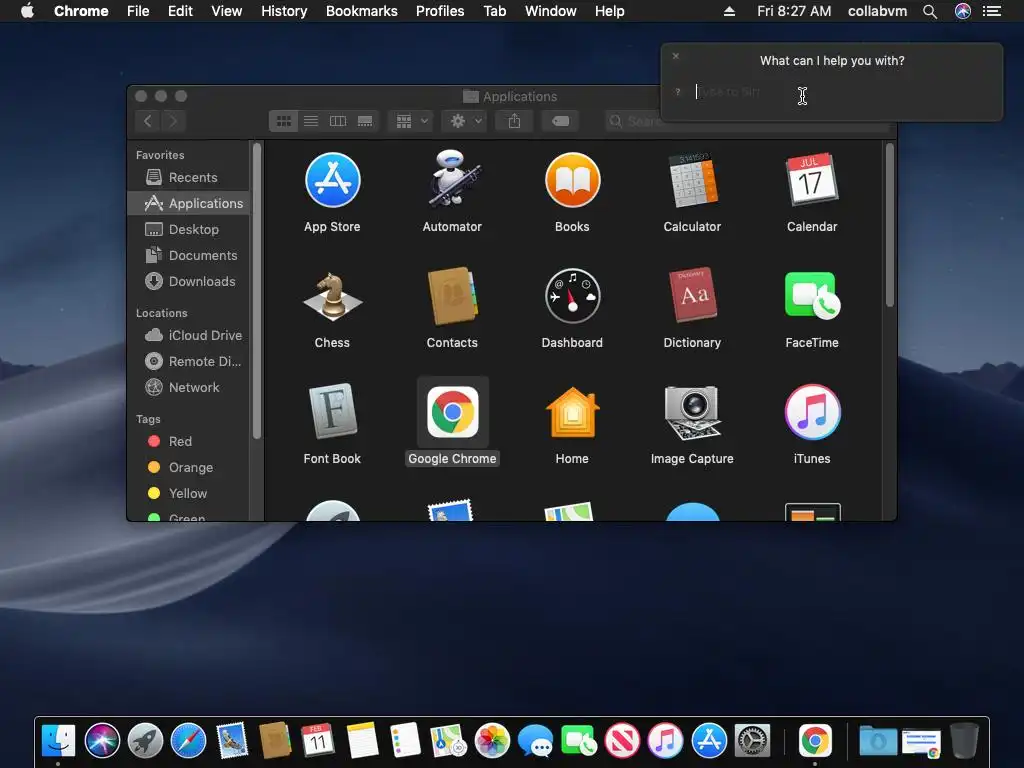Select the Red tag in sidebar
1024x768 pixels.
[188, 441]
